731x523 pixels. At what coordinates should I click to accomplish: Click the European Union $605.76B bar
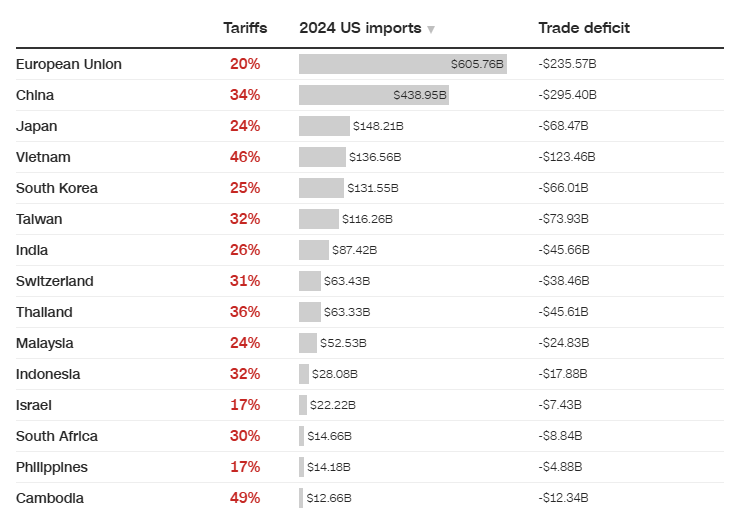click(402, 64)
